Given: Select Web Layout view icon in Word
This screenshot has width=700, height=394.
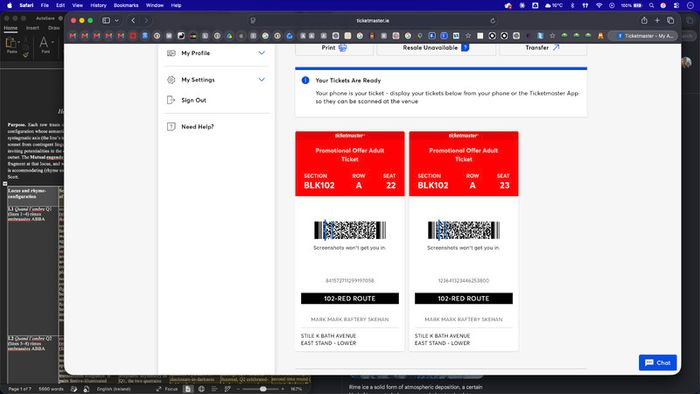Looking at the screenshot, I should (x=201, y=389).
